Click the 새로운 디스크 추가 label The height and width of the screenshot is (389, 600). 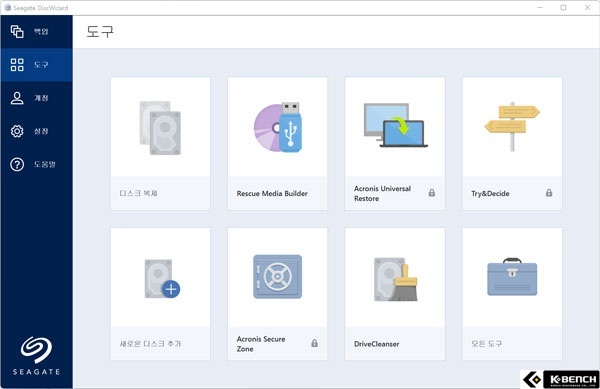click(x=150, y=344)
